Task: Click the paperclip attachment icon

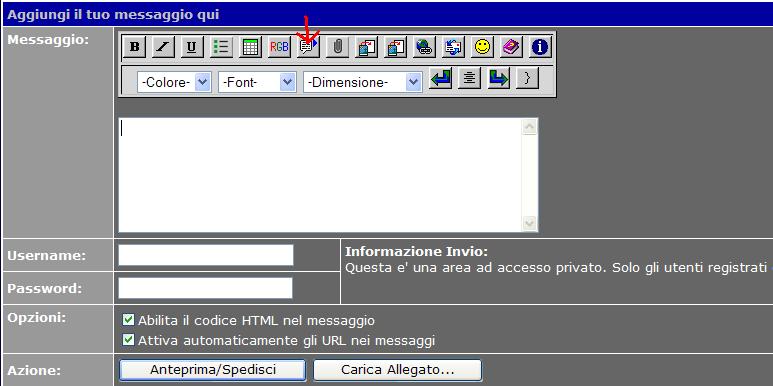Action: pos(337,47)
